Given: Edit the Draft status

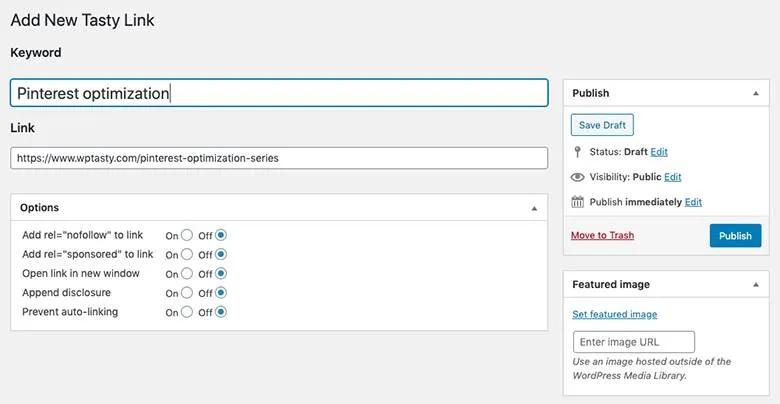Looking at the screenshot, I should (659, 152).
